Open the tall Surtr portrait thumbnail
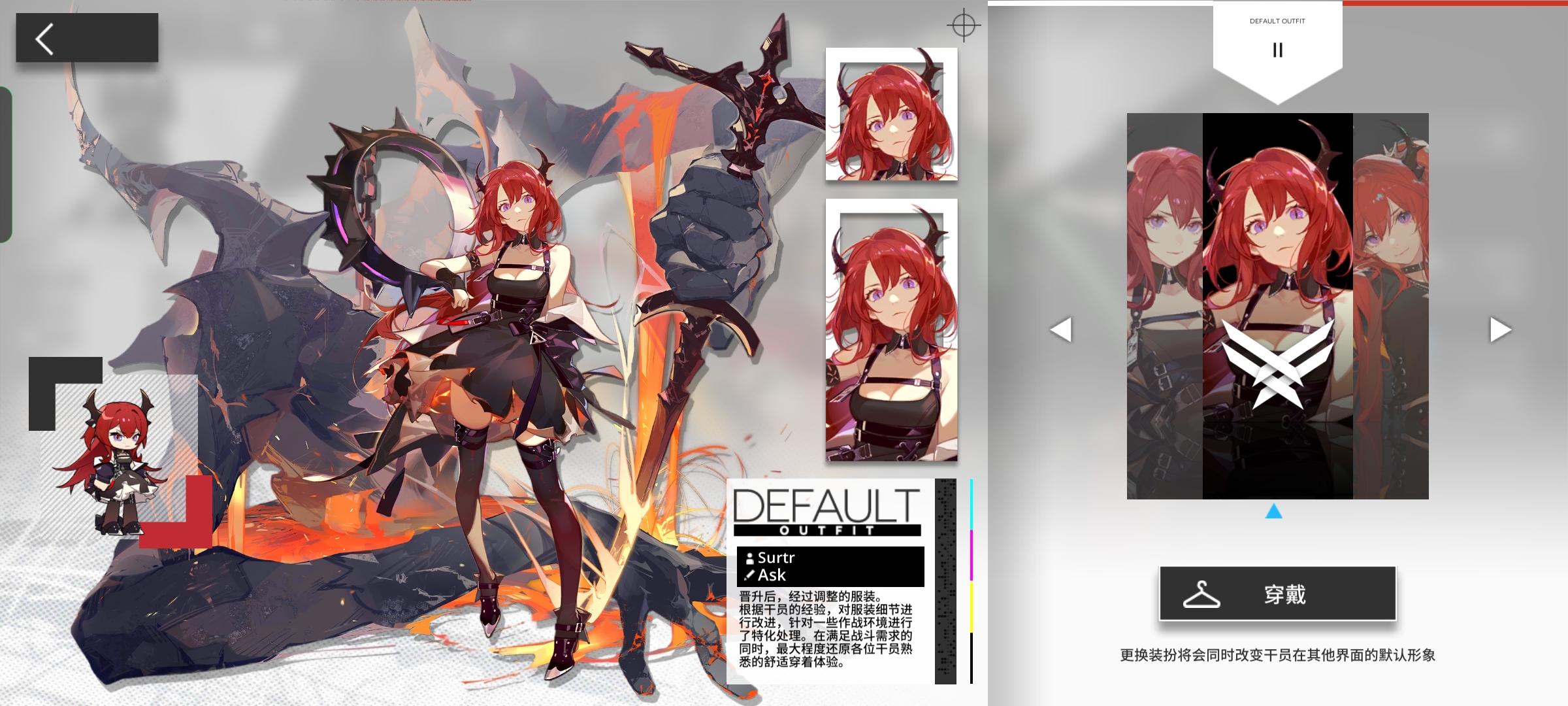Image resolution: width=1568 pixels, height=706 pixels. point(891,330)
